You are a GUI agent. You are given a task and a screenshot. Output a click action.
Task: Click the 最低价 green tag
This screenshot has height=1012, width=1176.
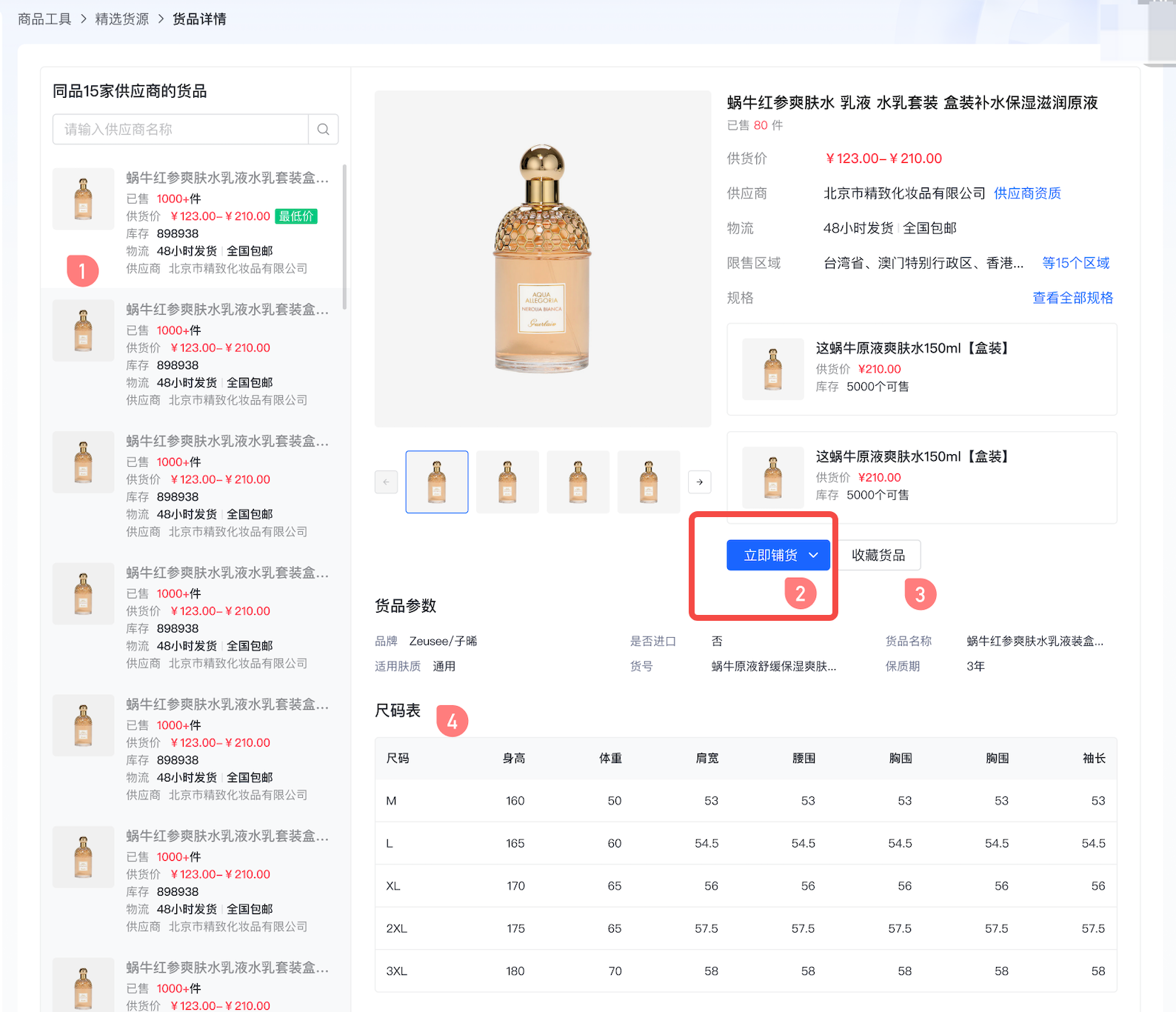296,216
